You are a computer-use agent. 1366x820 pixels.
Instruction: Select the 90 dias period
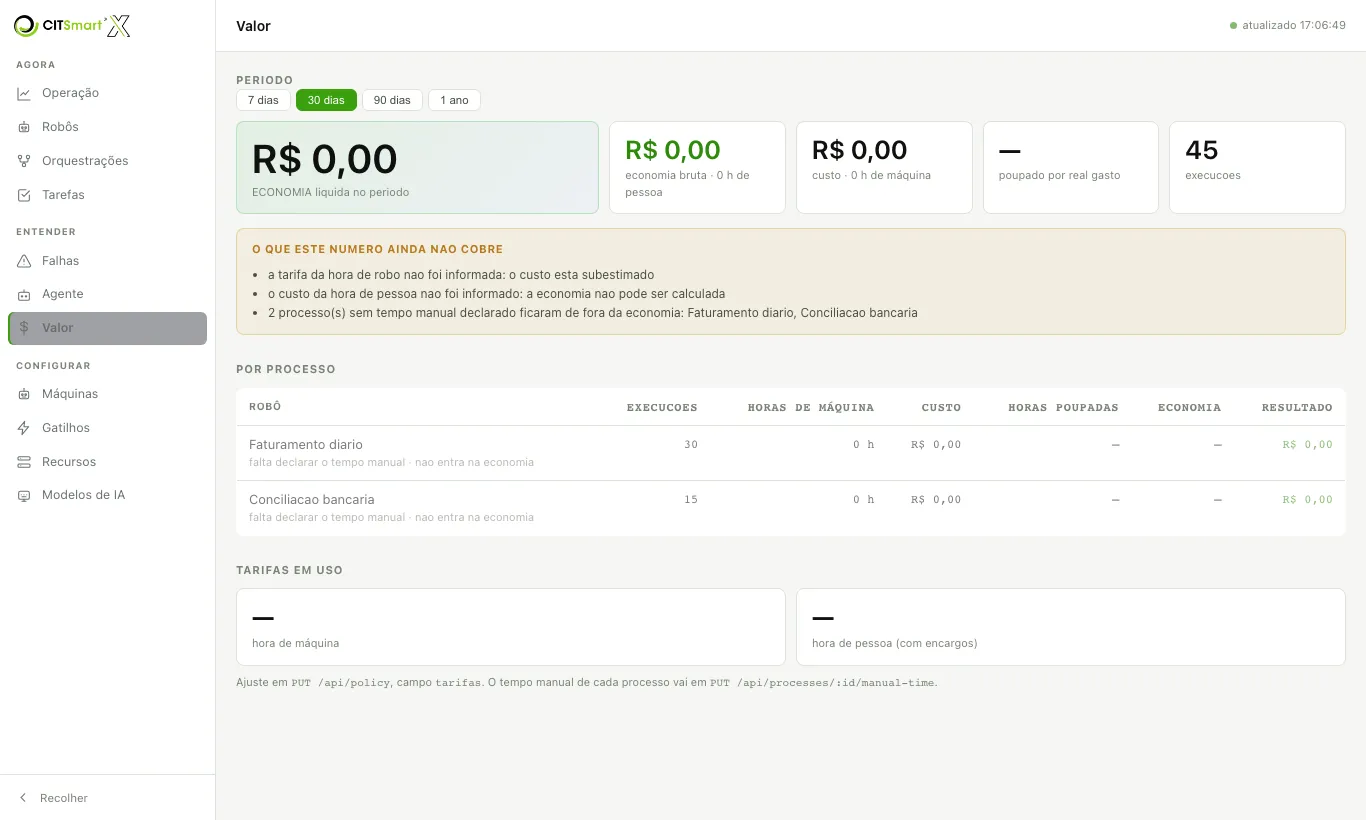click(x=392, y=100)
